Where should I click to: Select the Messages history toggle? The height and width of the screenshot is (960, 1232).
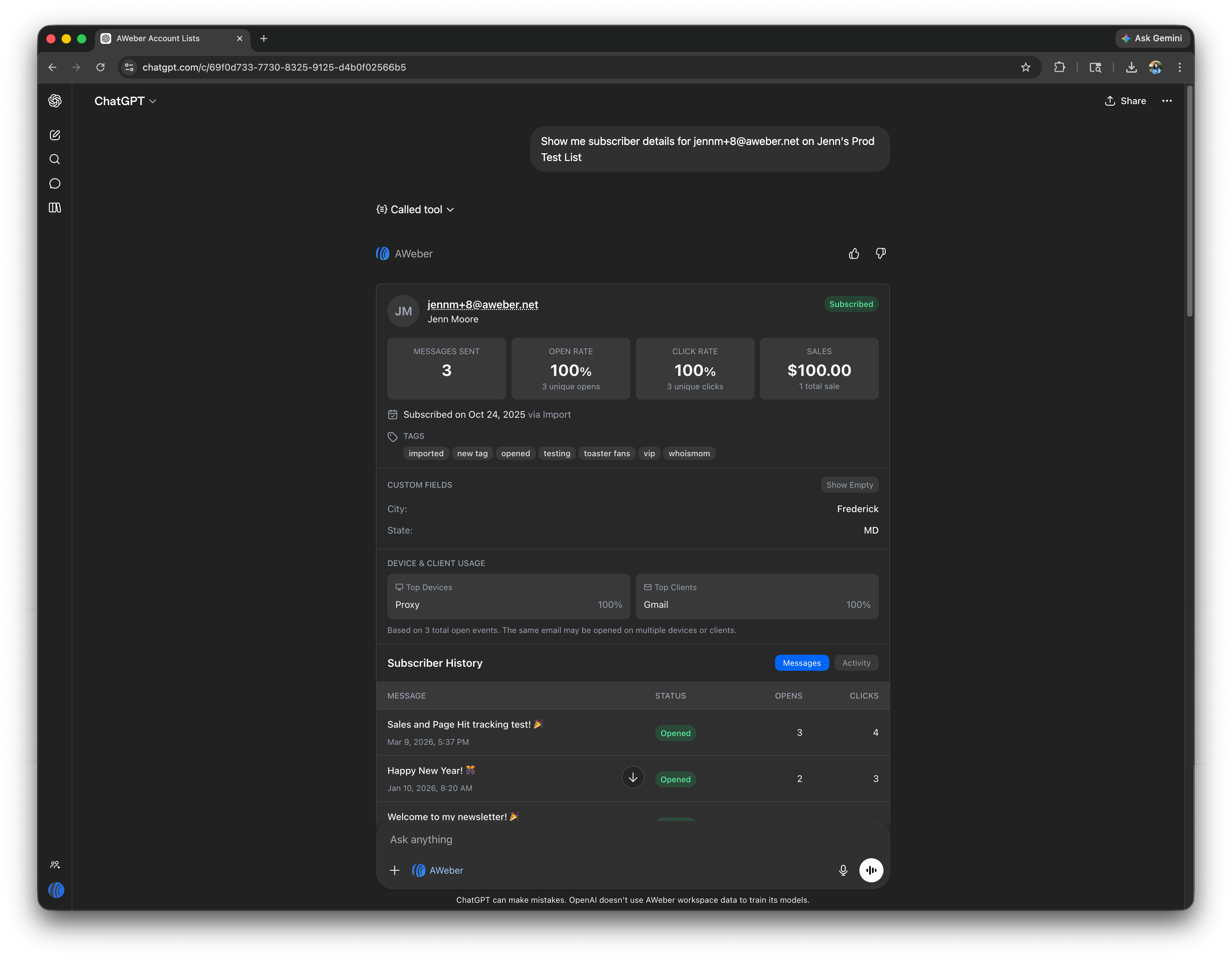(x=801, y=663)
